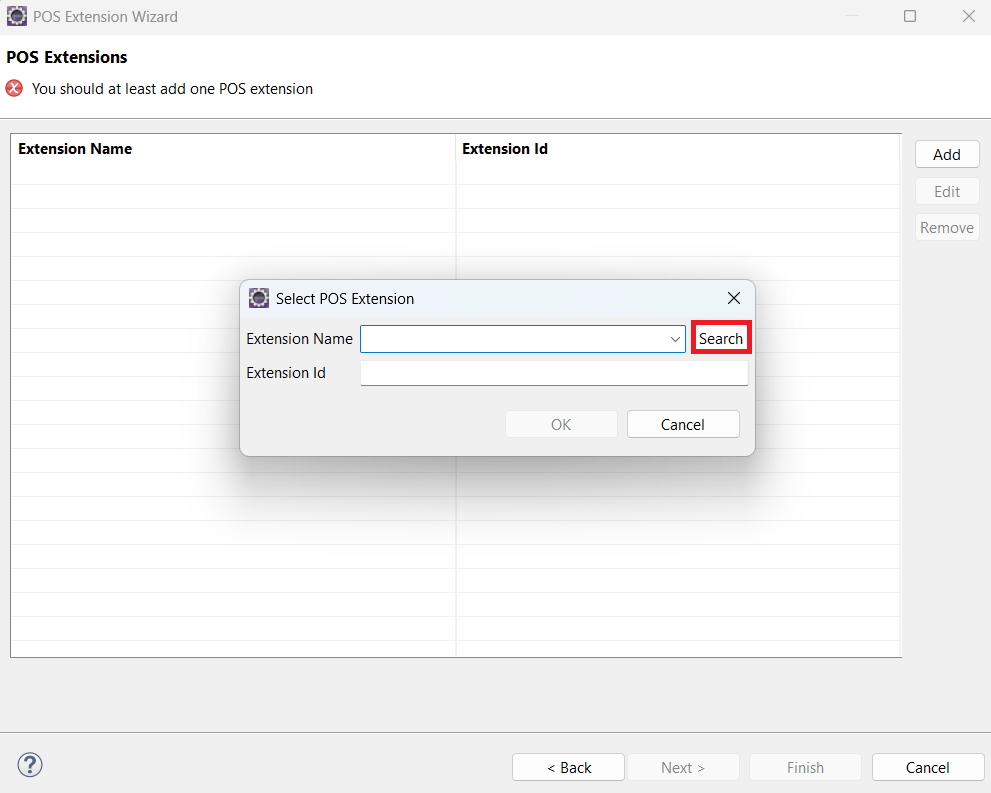Screen dimensions: 991x793
Task: Click the help question mark icon
Action: [29, 765]
